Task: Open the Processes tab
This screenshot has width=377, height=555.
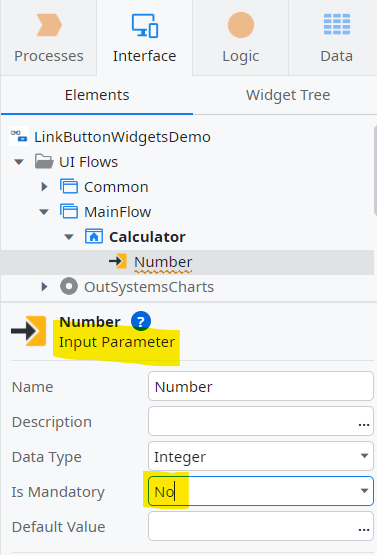Action: click(x=48, y=38)
